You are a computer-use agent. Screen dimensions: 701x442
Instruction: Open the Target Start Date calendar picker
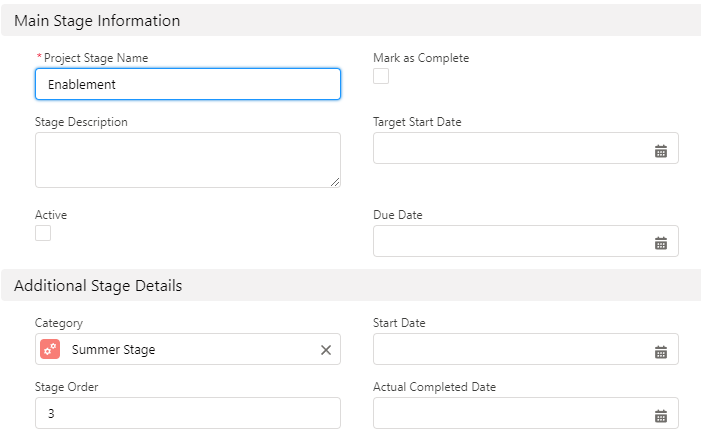click(660, 151)
